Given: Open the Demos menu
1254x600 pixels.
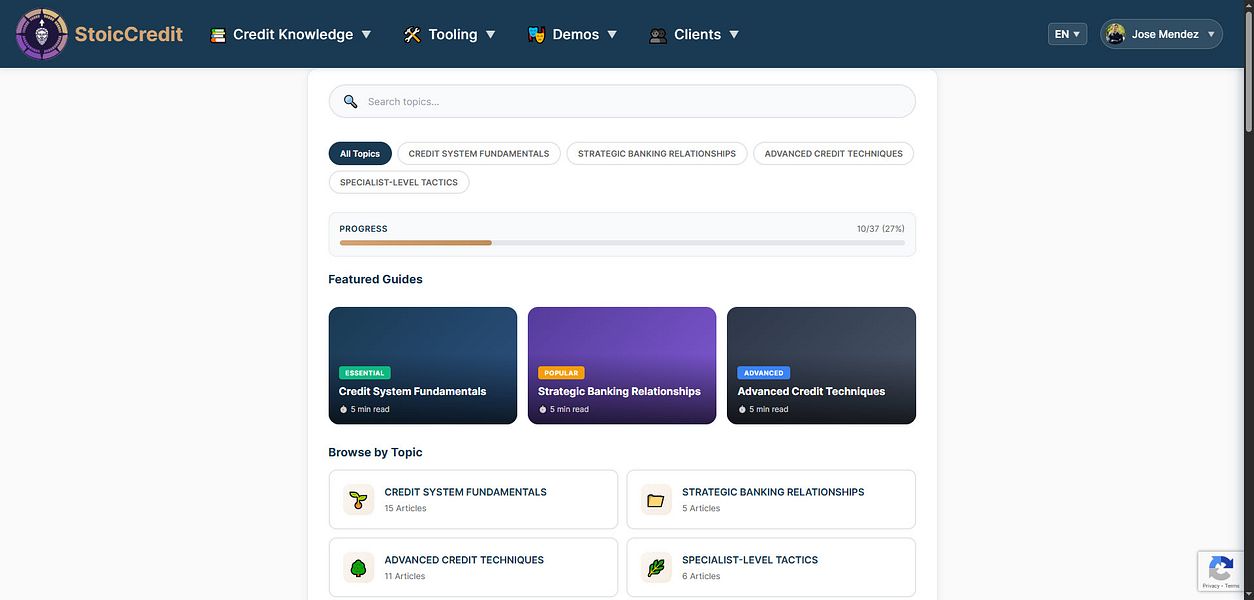Looking at the screenshot, I should click(x=573, y=33).
